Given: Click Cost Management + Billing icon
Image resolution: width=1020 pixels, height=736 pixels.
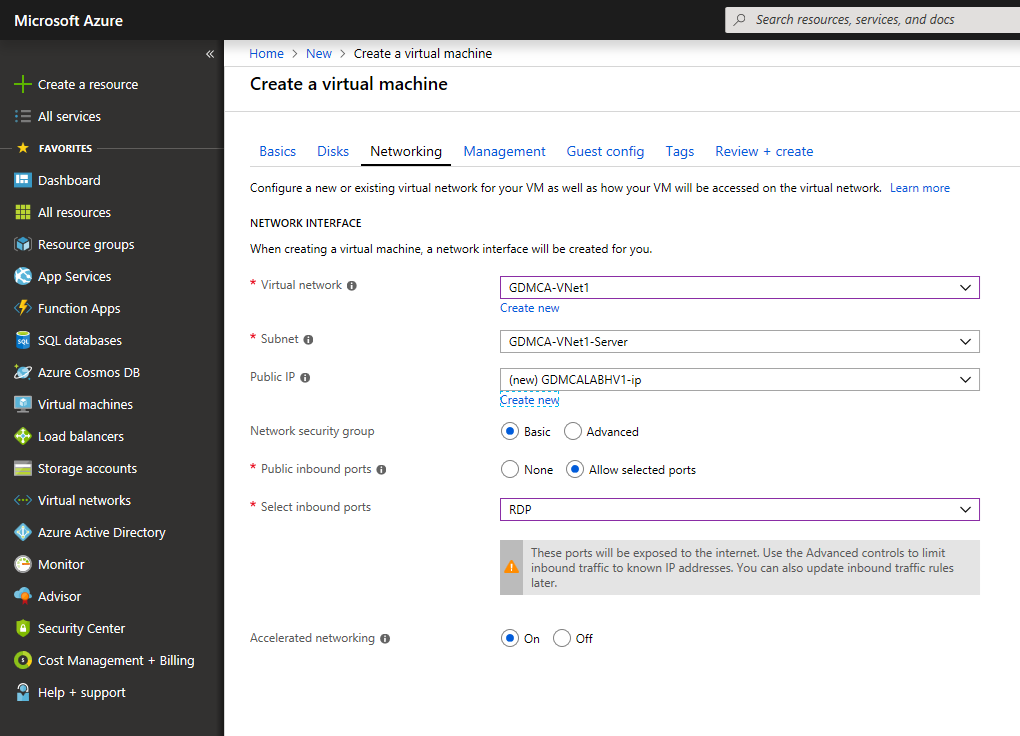Looking at the screenshot, I should point(23,660).
